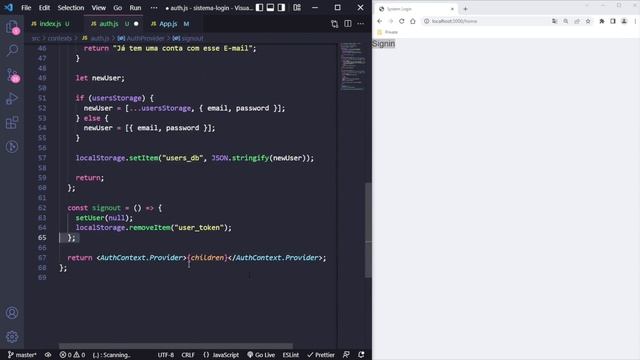The height and width of the screenshot is (360, 640).
Task: Open master branch picker in status bar
Action: point(22,355)
